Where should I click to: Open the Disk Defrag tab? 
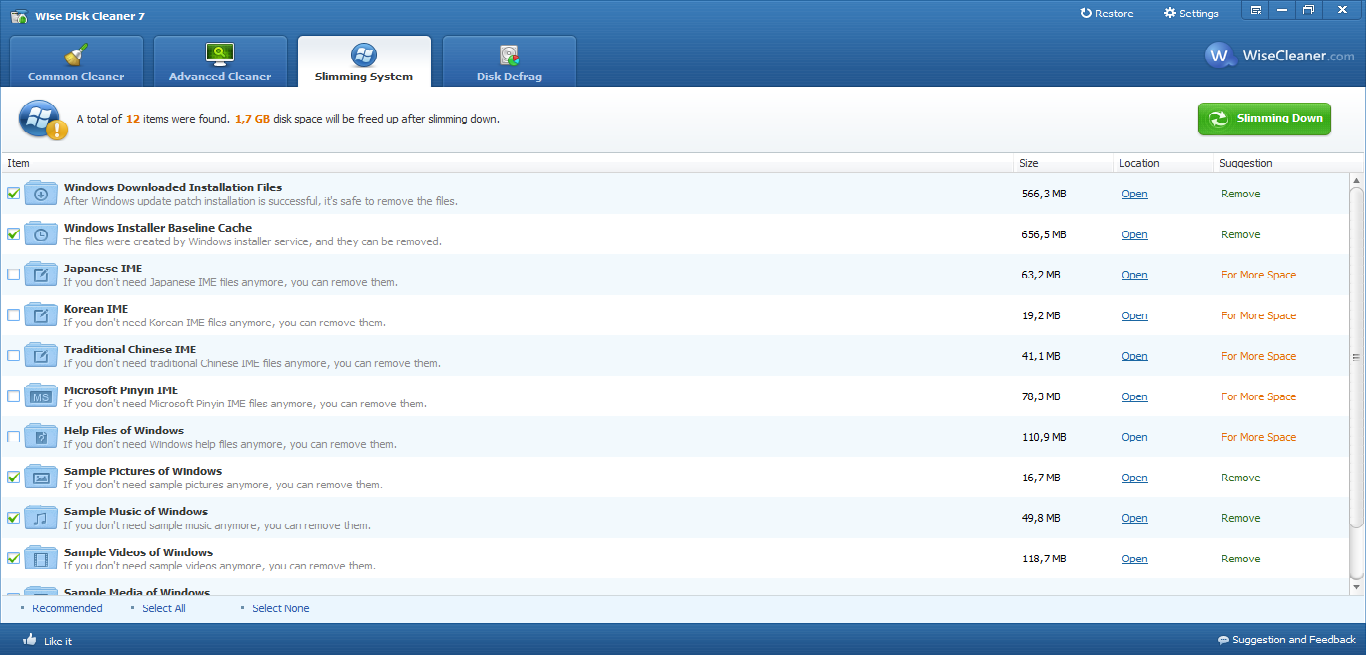pyautogui.click(x=509, y=61)
